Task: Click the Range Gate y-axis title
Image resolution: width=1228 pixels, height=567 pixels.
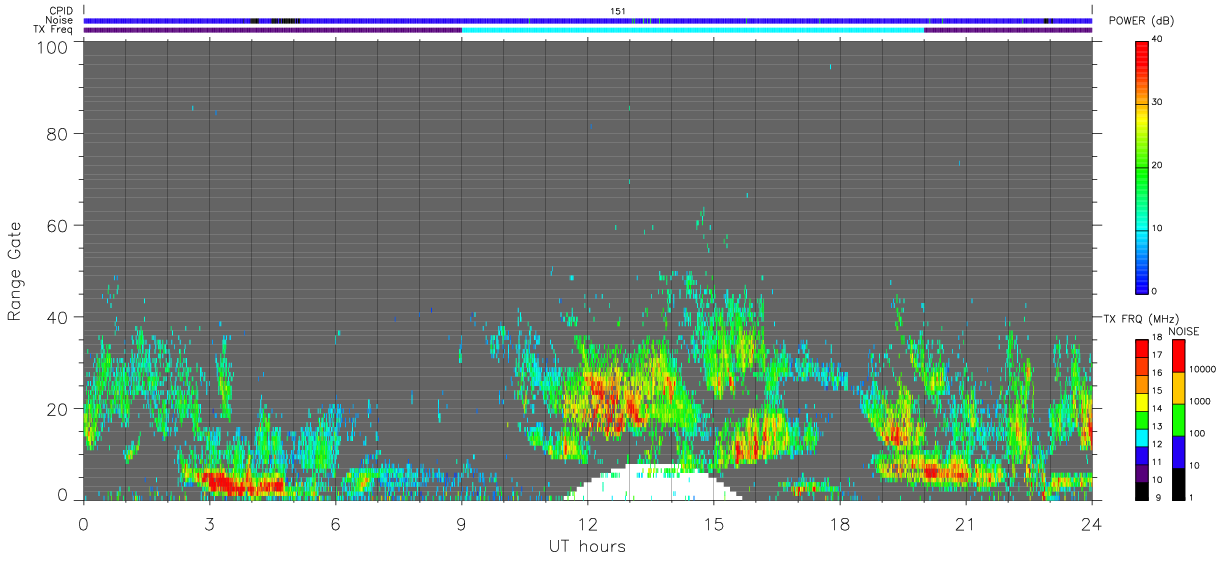Action: tap(16, 270)
